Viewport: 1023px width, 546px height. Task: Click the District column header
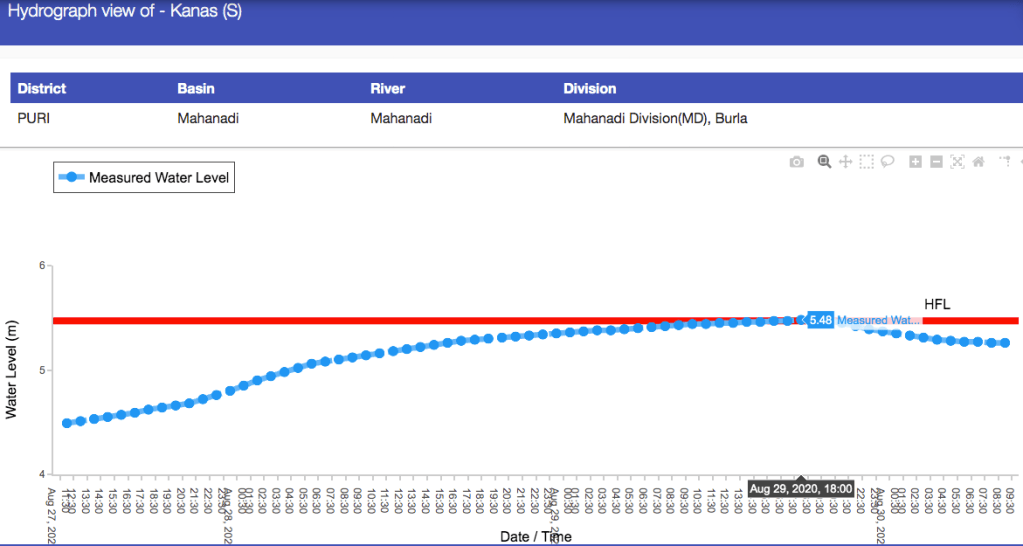pos(42,88)
